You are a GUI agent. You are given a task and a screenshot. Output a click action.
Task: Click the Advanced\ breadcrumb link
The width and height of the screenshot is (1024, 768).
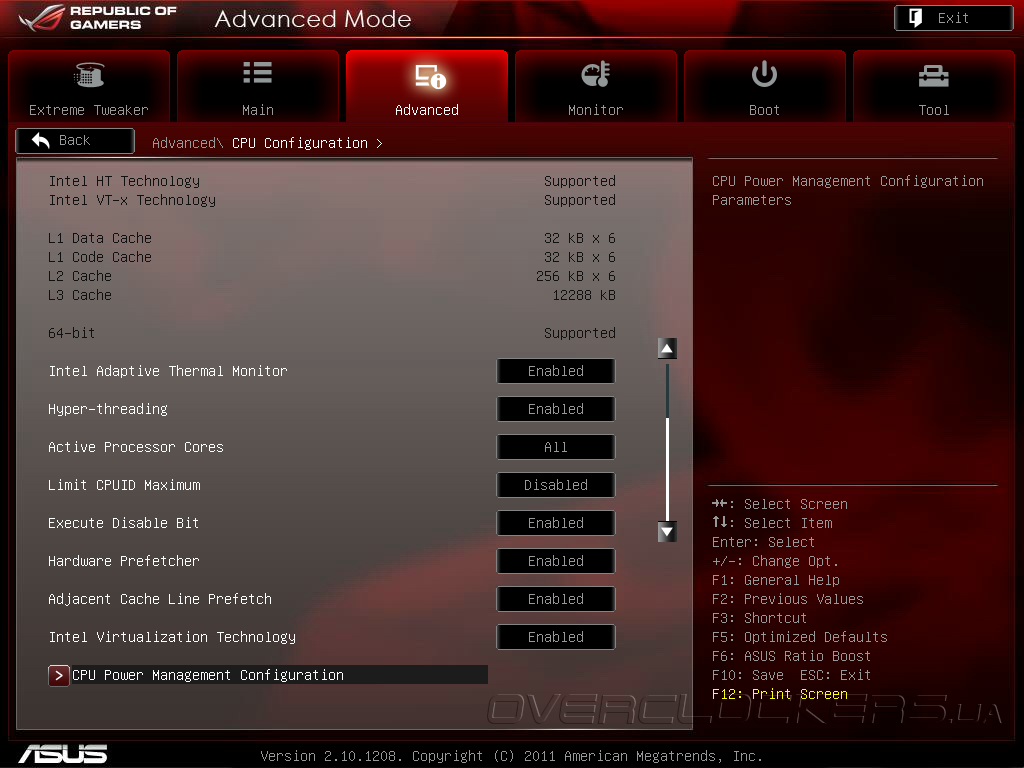187,143
